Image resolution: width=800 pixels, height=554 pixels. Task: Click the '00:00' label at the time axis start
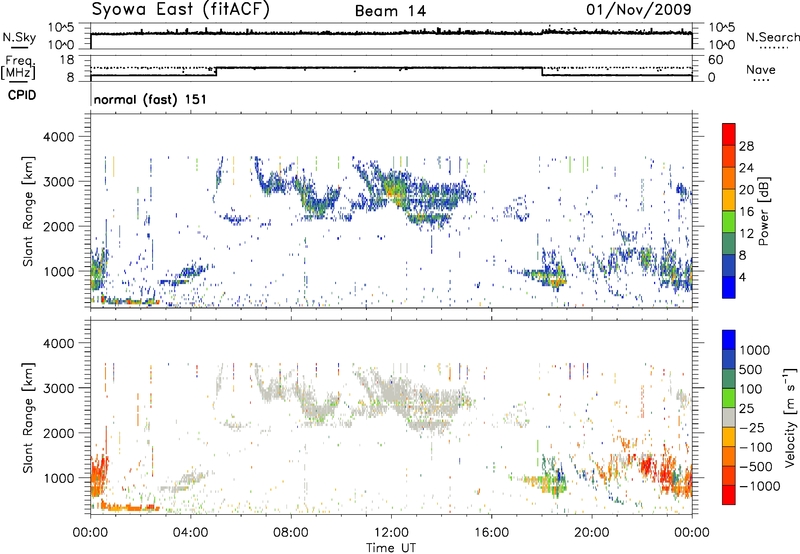[x=90, y=533]
